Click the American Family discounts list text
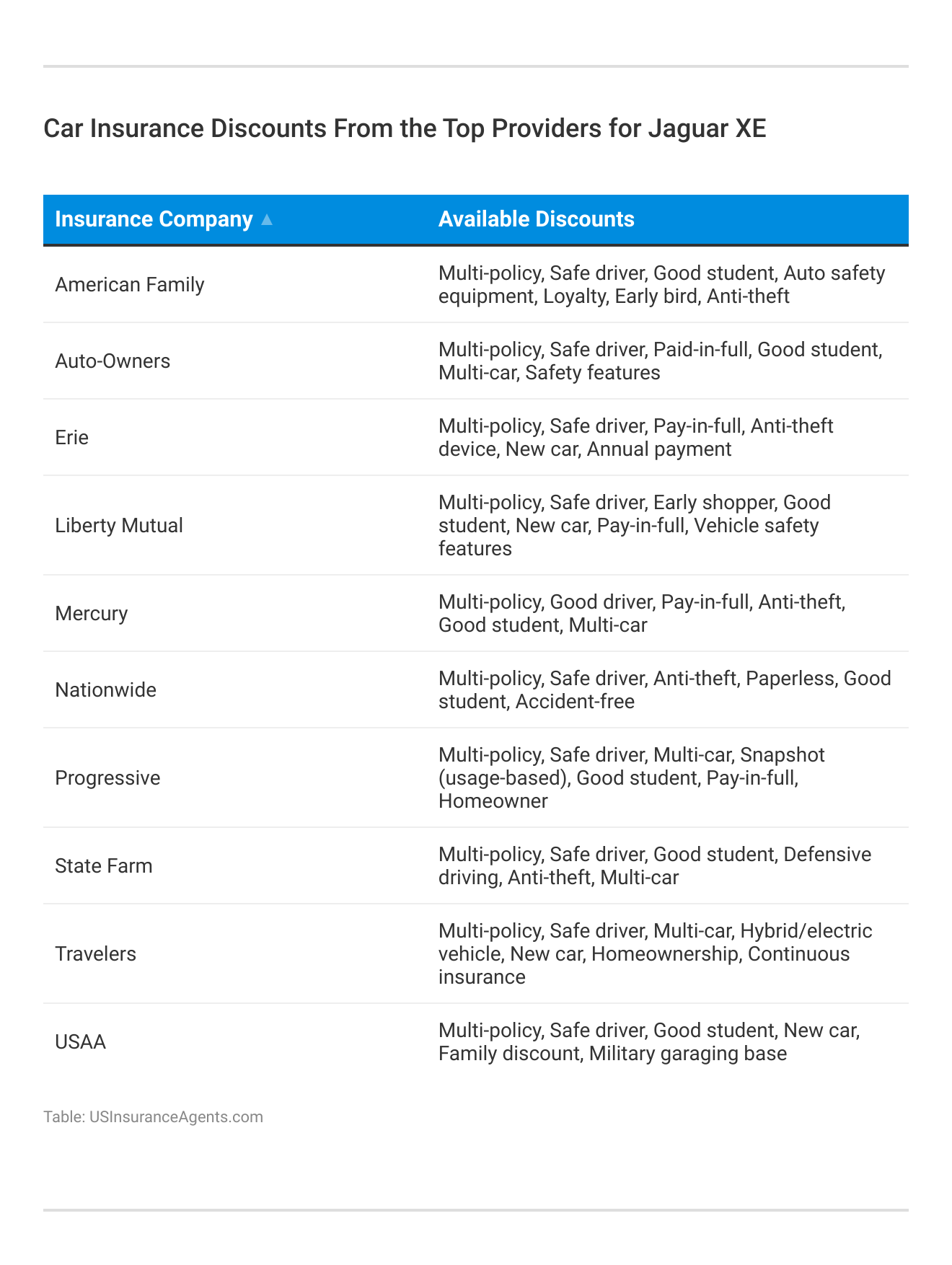952x1265 pixels. 661,285
